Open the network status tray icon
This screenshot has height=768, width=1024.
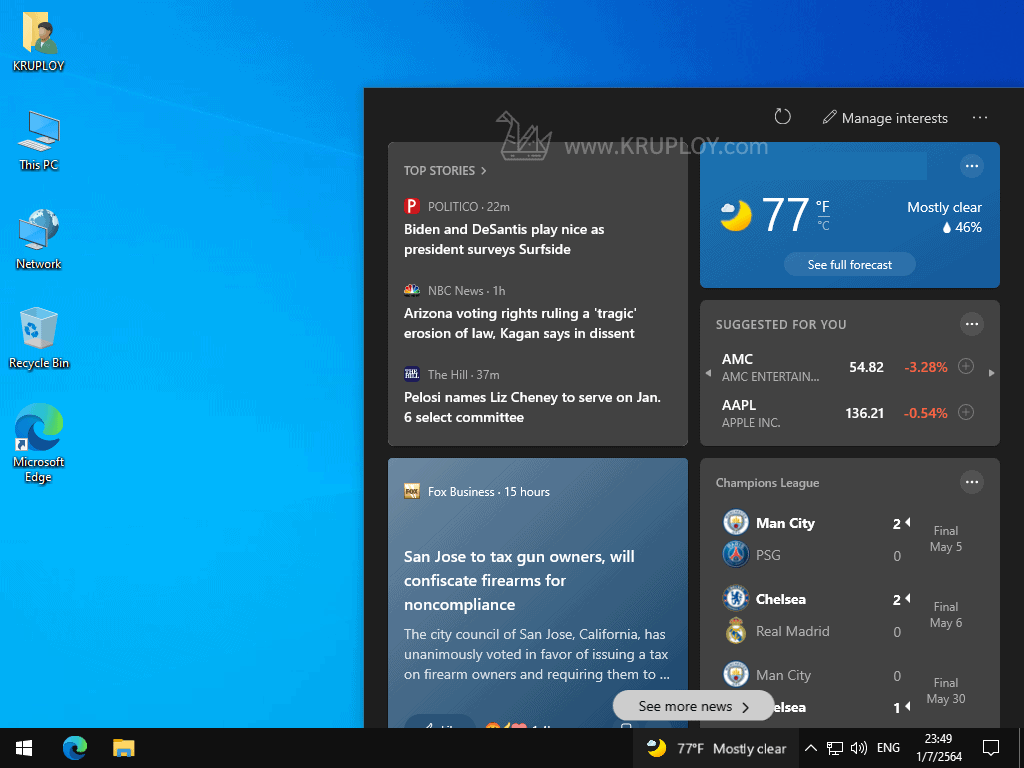pyautogui.click(x=835, y=748)
